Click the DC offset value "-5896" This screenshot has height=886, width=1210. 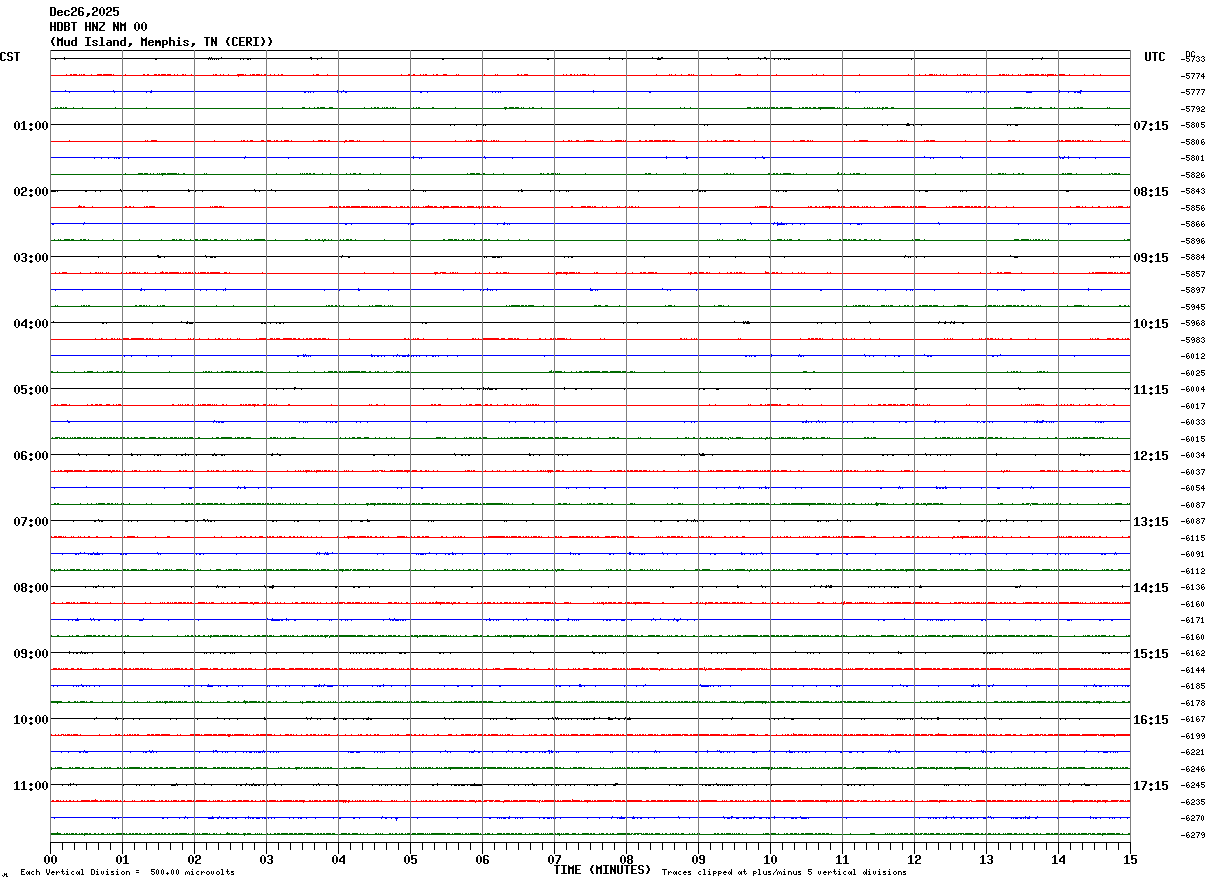[x=1193, y=241]
